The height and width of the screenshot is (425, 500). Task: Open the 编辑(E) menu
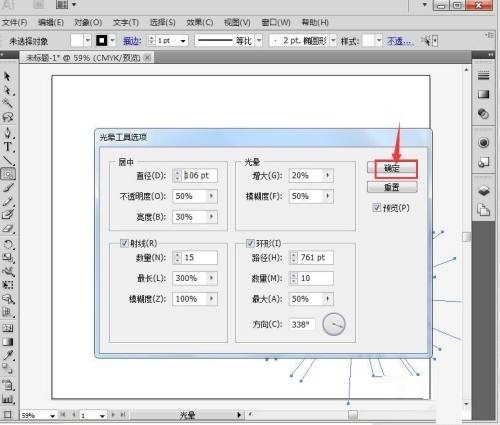pyautogui.click(x=51, y=22)
